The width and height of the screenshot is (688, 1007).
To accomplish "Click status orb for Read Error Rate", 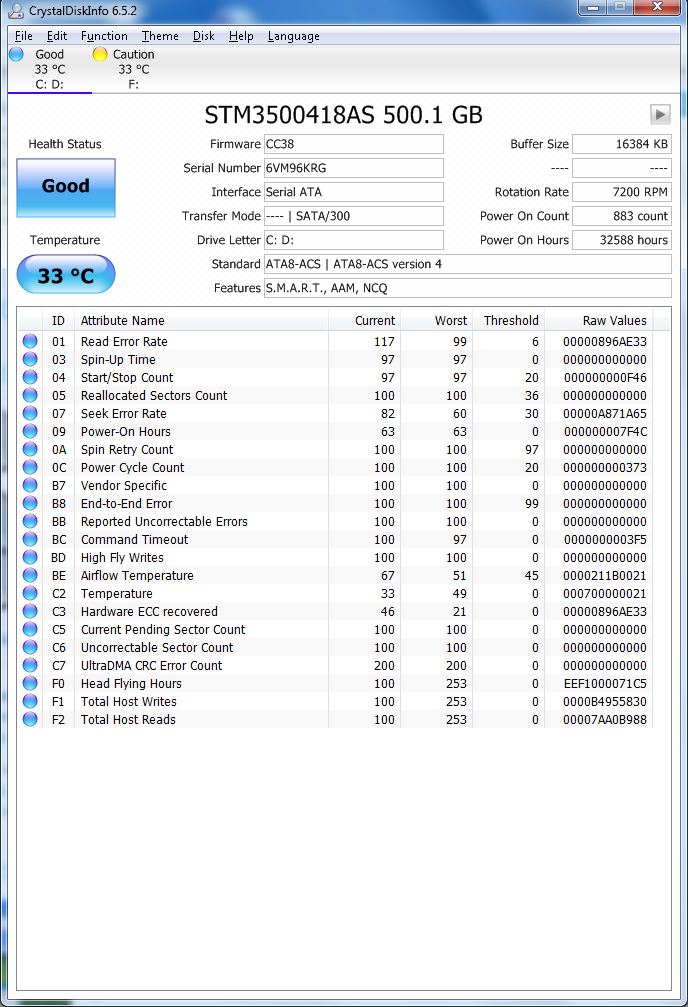I will 30,341.
